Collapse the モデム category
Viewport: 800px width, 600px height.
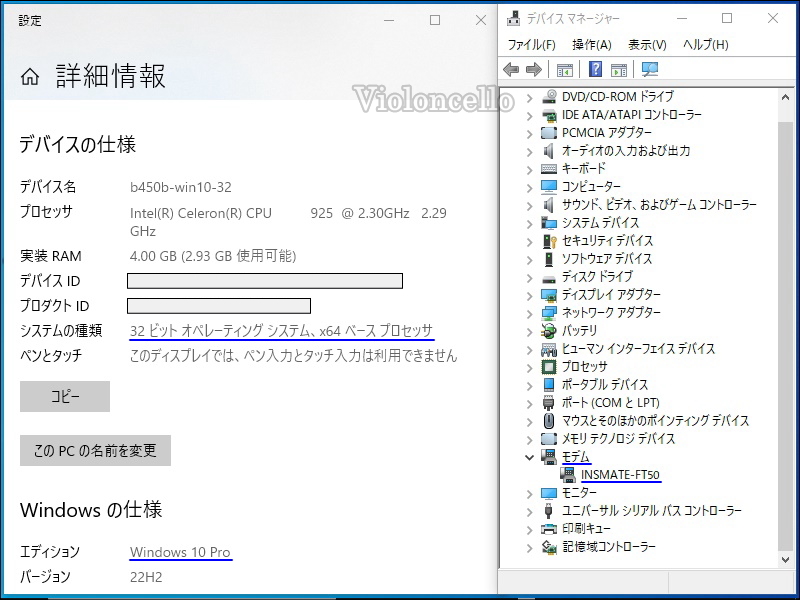pos(529,457)
